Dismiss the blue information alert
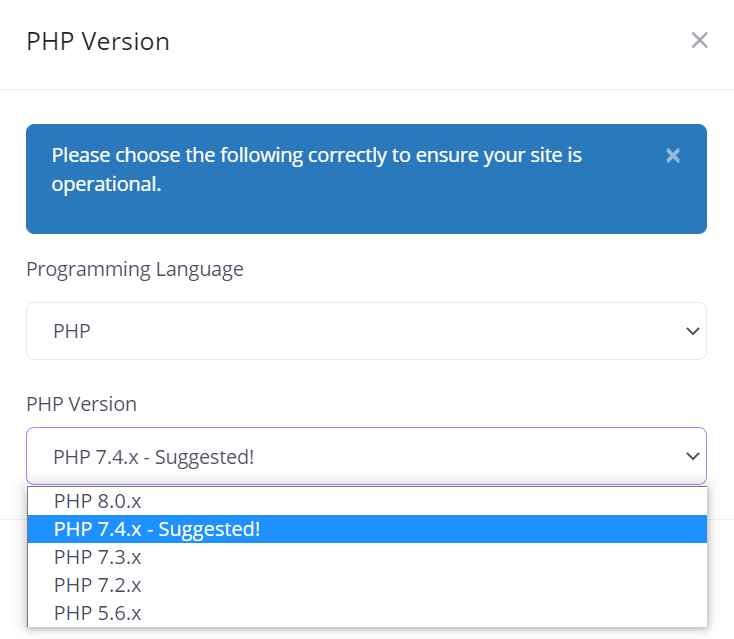 click(673, 155)
